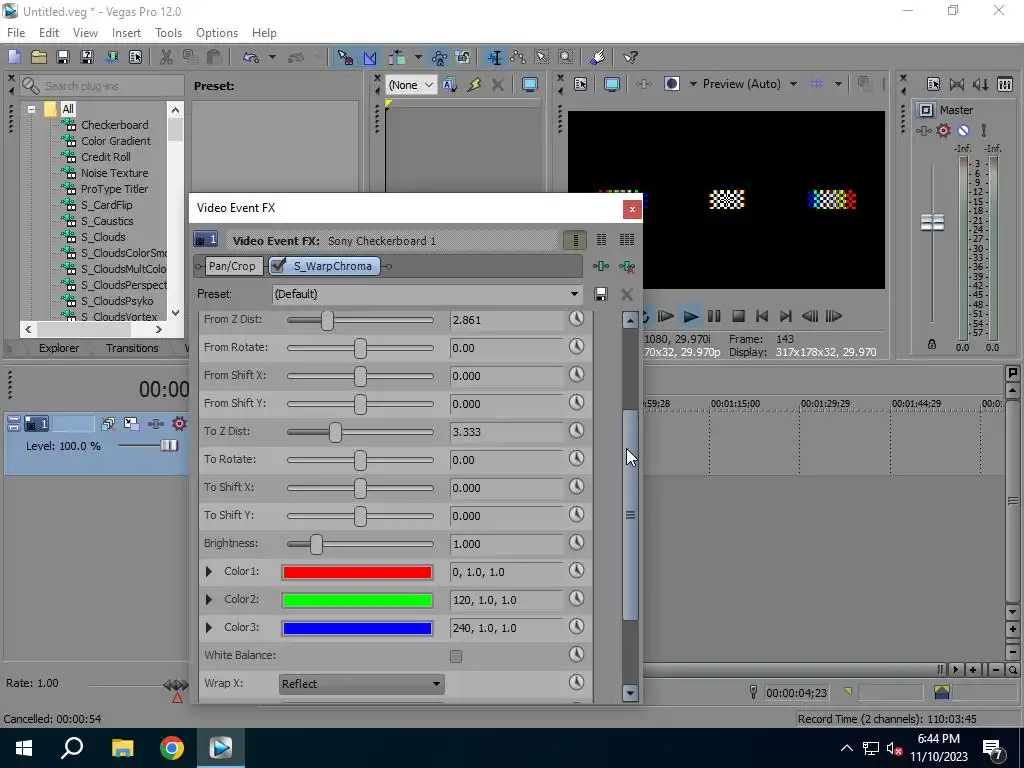Screen dimensions: 1024x768
Task: Open the File menu
Action: tap(16, 33)
